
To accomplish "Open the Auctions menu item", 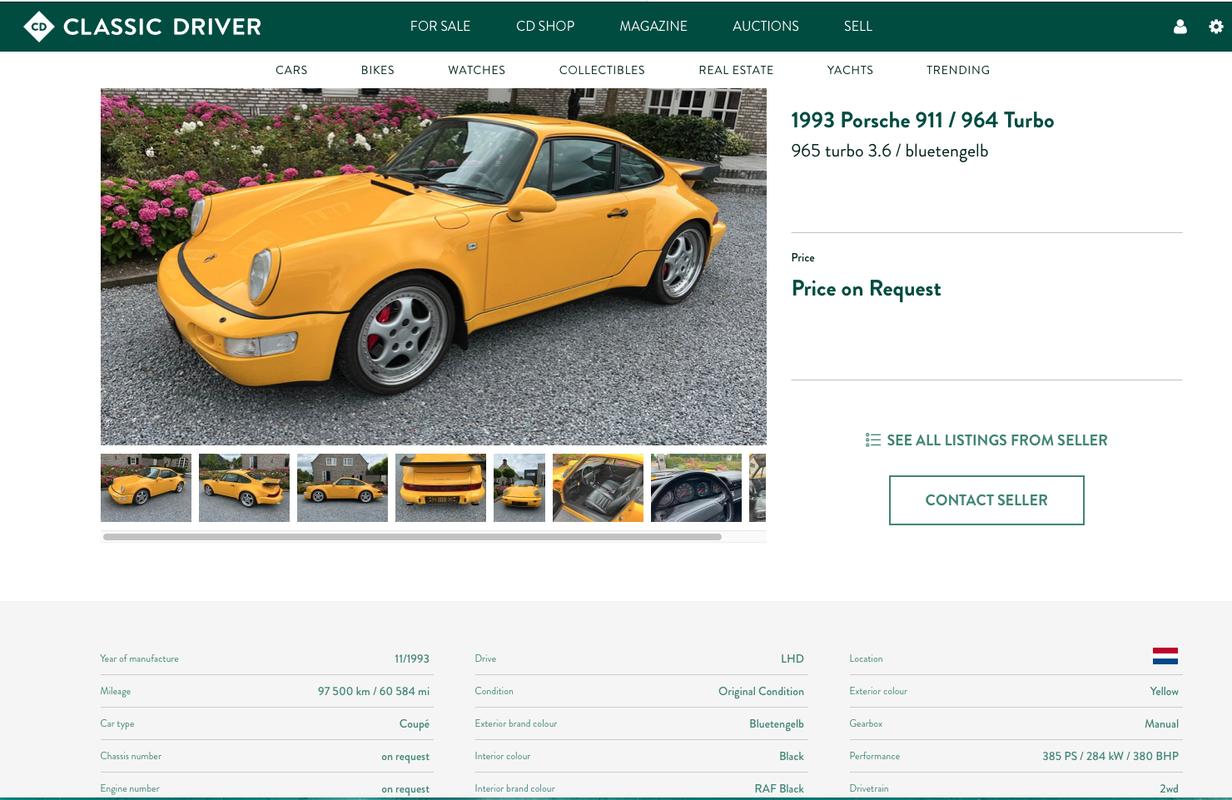I will coord(765,26).
